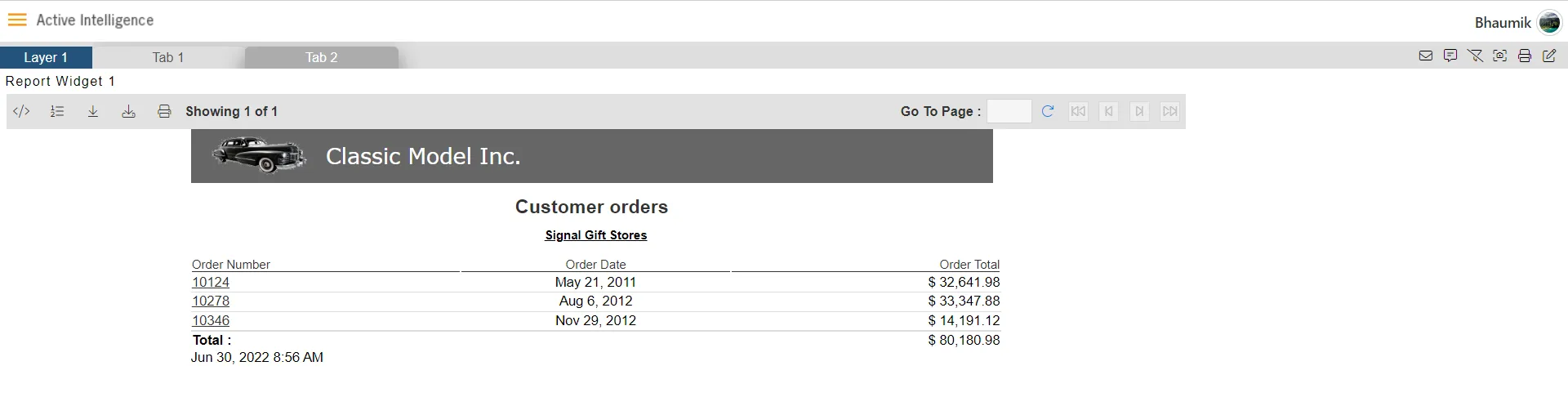Select the Layer 1 tab
1568x415 pixels.
46,57
